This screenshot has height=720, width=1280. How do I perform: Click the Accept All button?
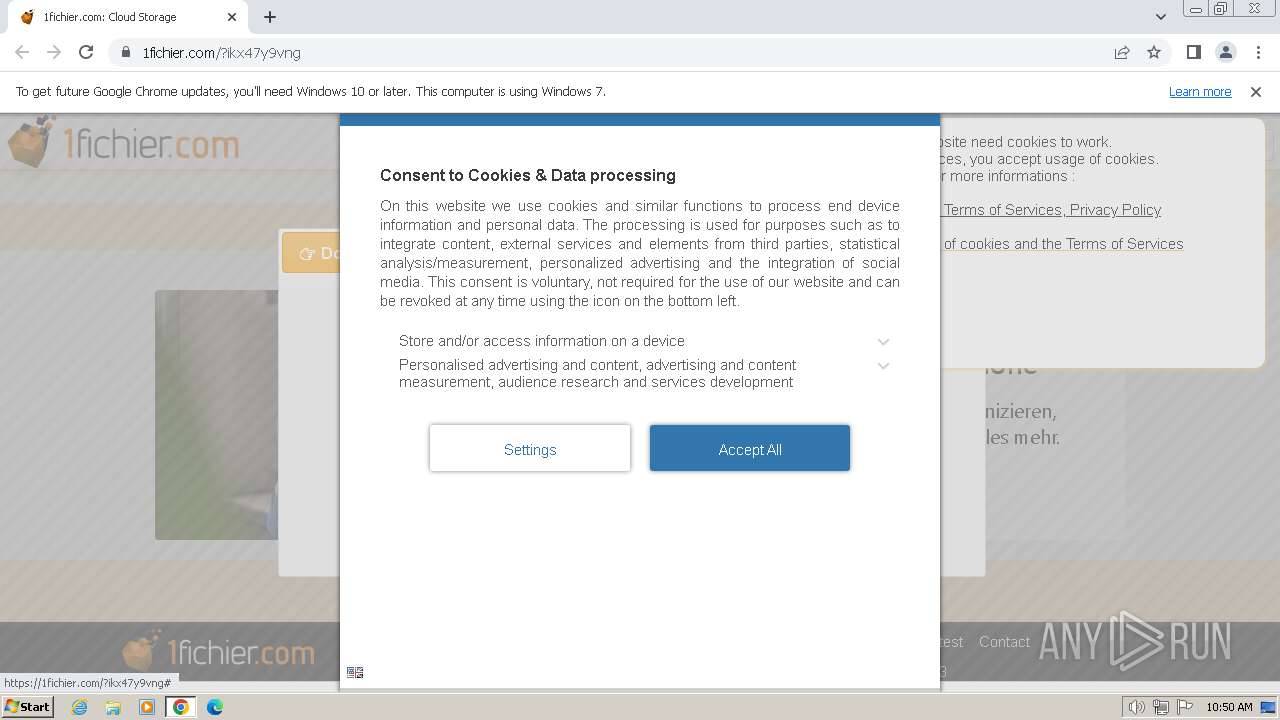pos(750,448)
